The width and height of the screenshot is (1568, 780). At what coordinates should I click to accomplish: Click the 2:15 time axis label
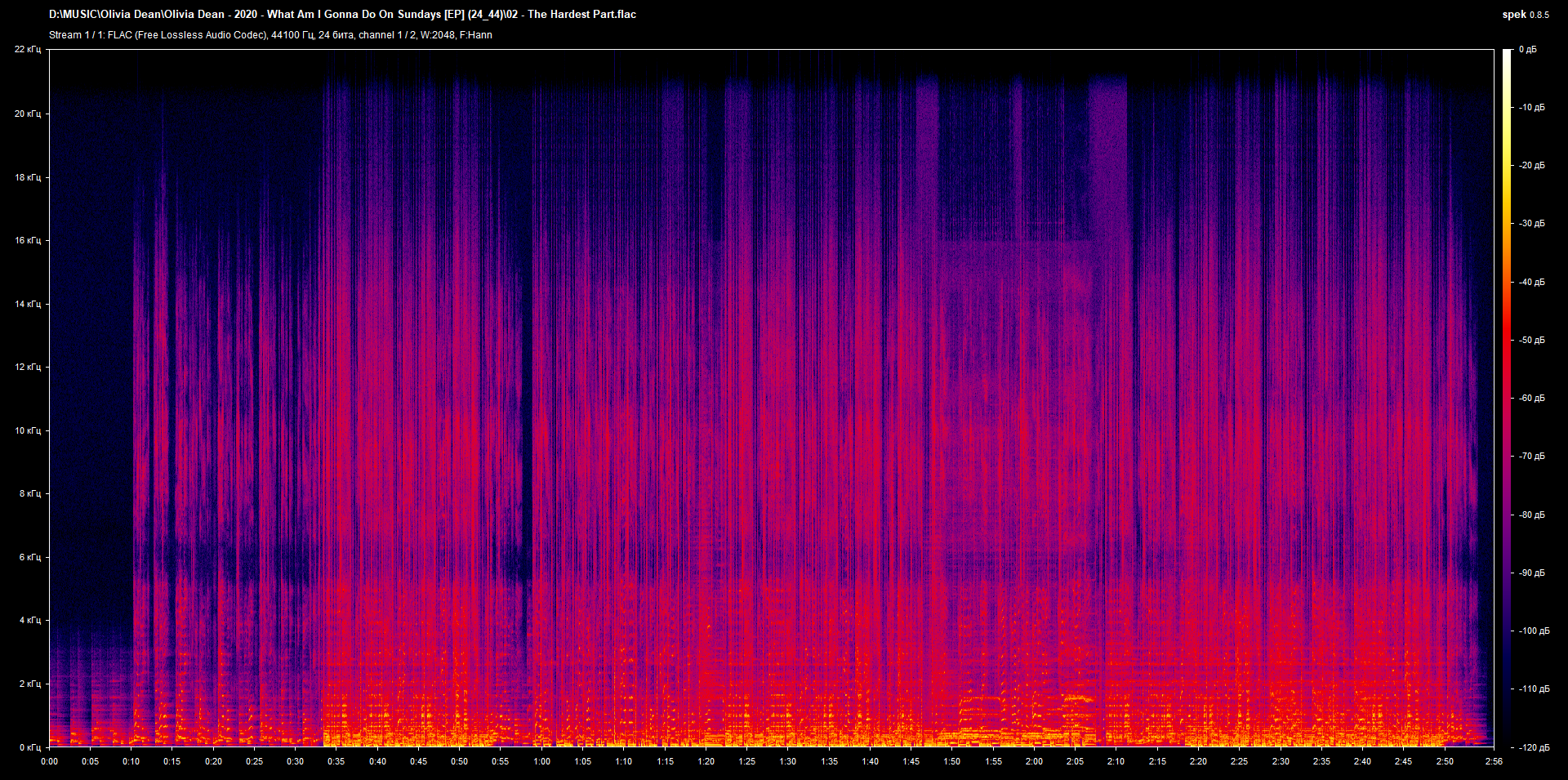(1158, 761)
